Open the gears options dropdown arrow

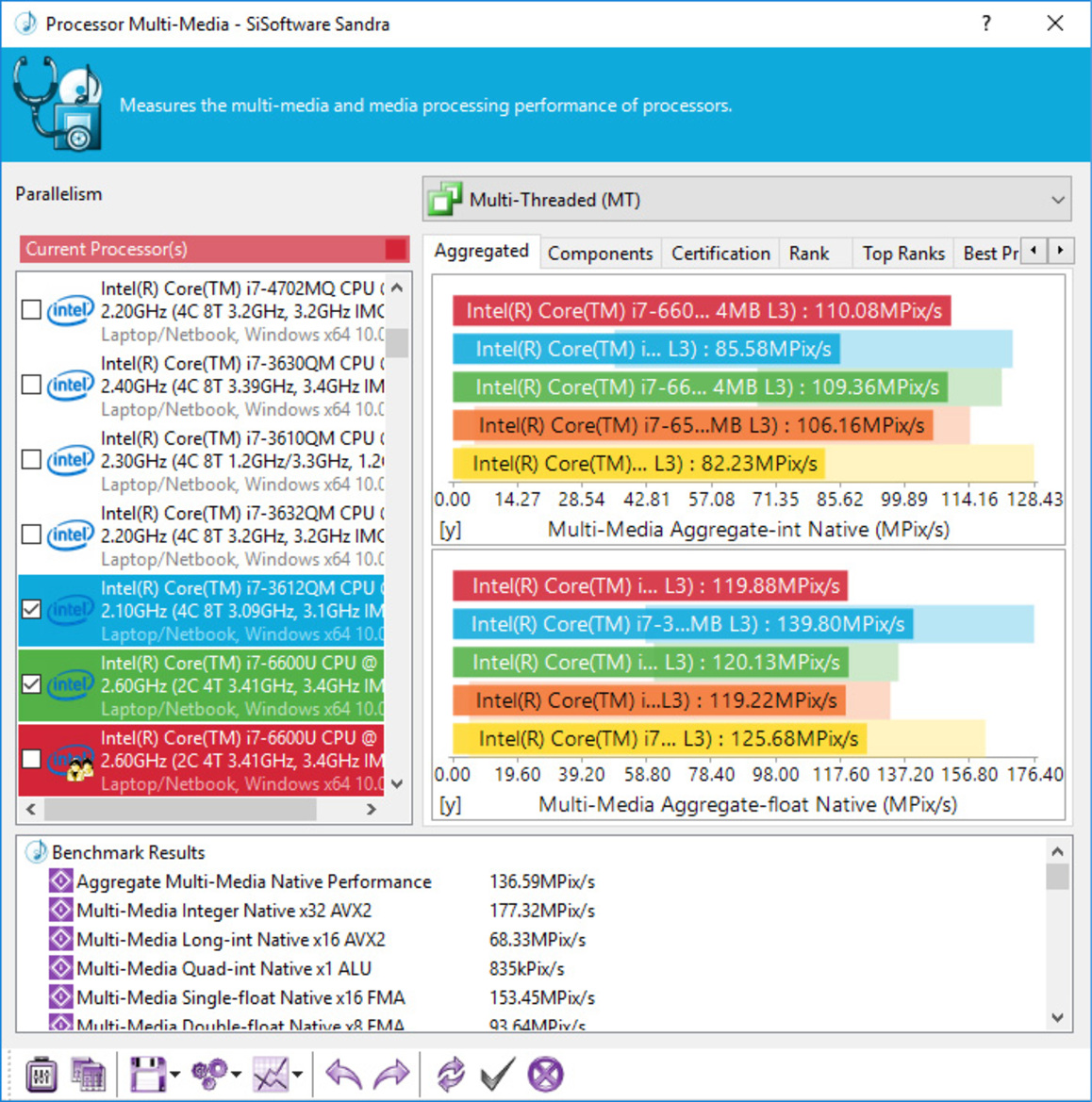[x=237, y=1074]
